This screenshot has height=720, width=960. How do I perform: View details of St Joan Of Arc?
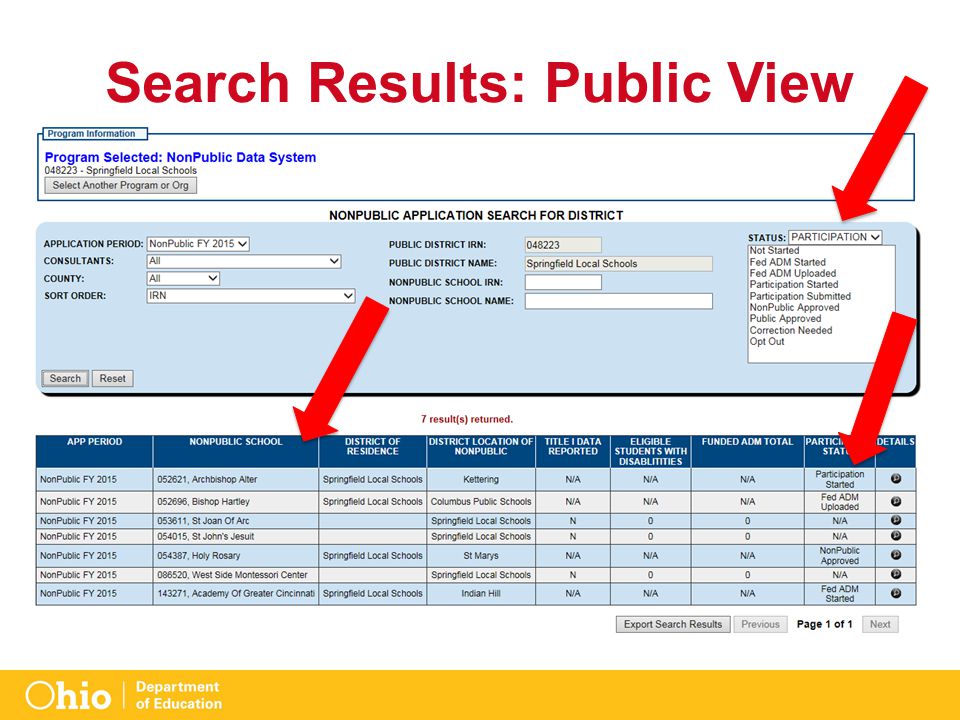coord(896,520)
